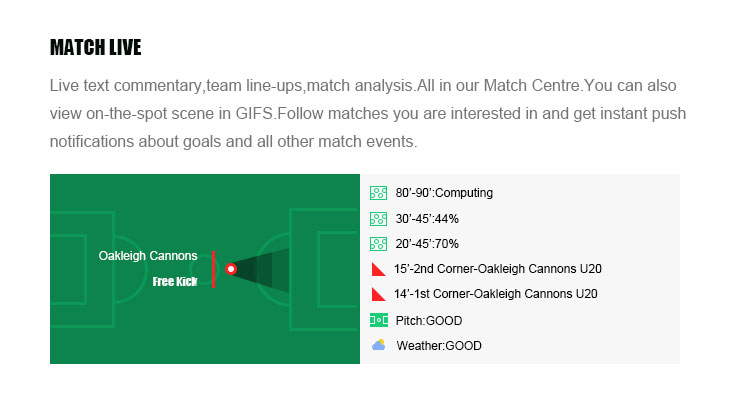Screen dimensions: 749x400
Task: Open the 15' 2nd Corner event text
Action: (x=497, y=269)
